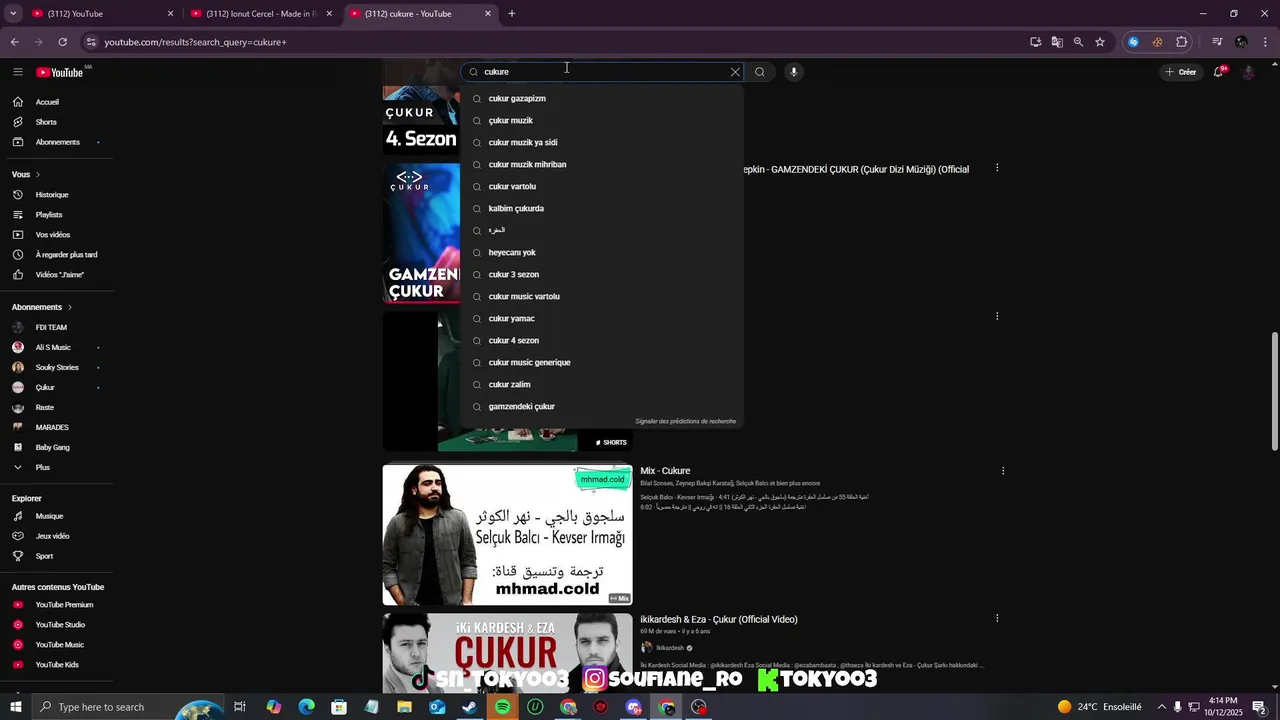Image resolution: width=1280 pixels, height=720 pixels.
Task: Open the notifications bell
Action: click(1219, 72)
